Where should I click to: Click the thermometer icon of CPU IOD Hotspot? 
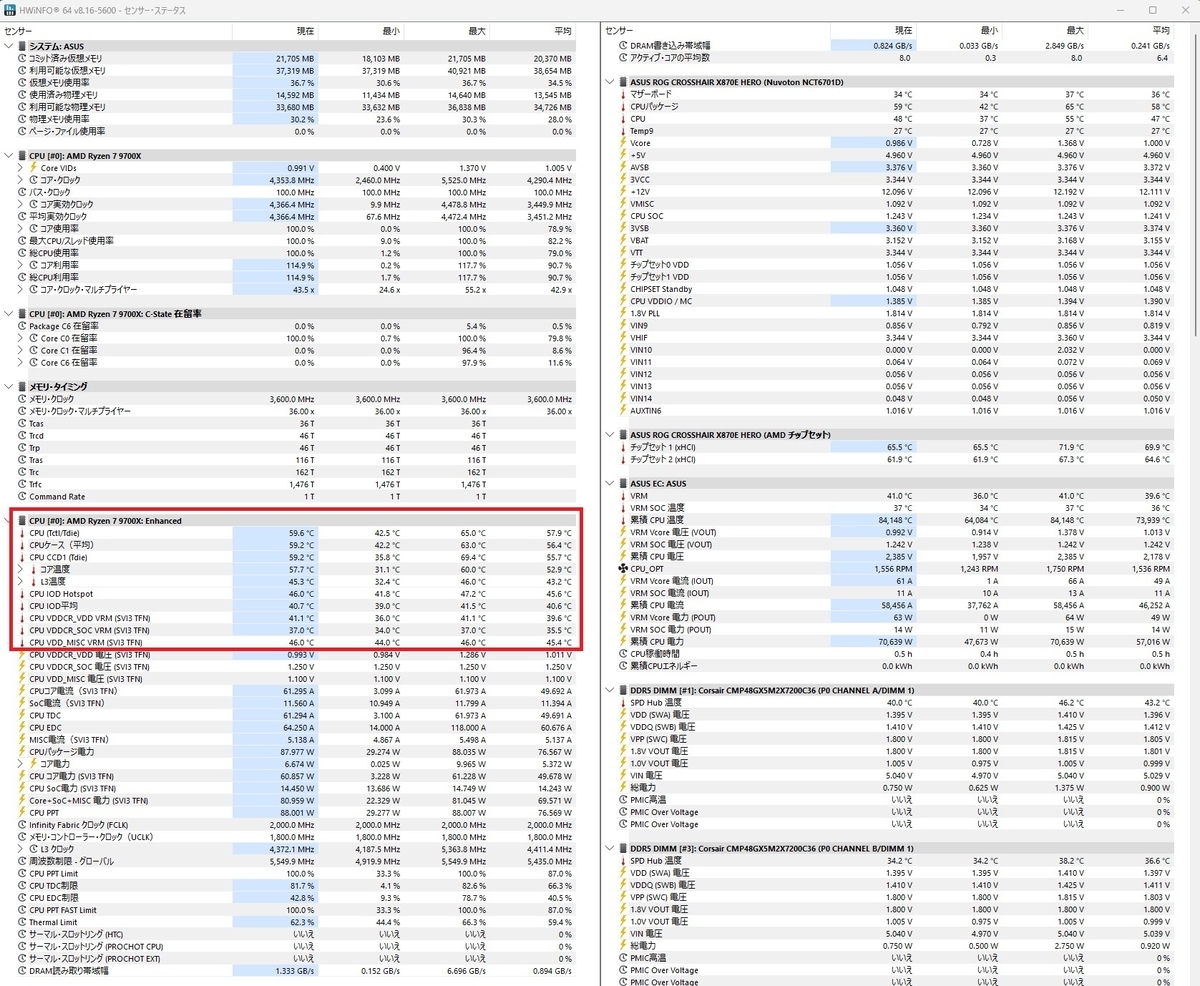[23, 594]
